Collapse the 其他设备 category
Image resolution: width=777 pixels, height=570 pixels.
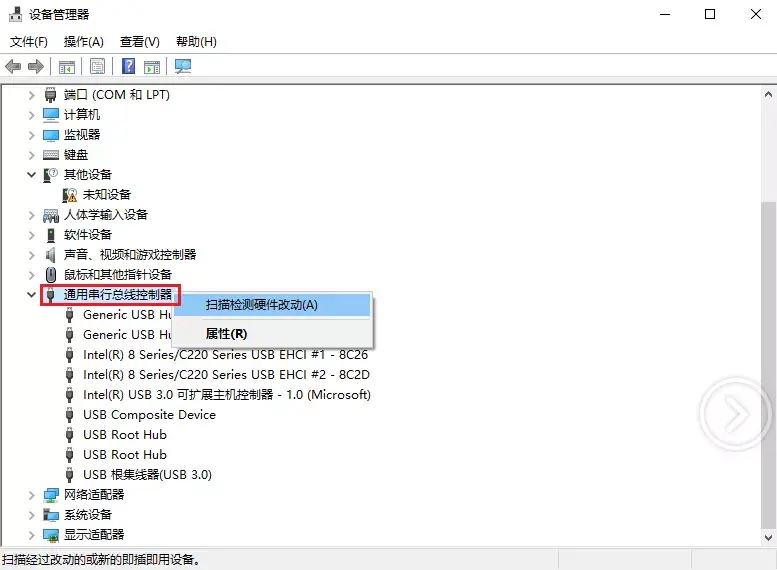(x=32, y=175)
